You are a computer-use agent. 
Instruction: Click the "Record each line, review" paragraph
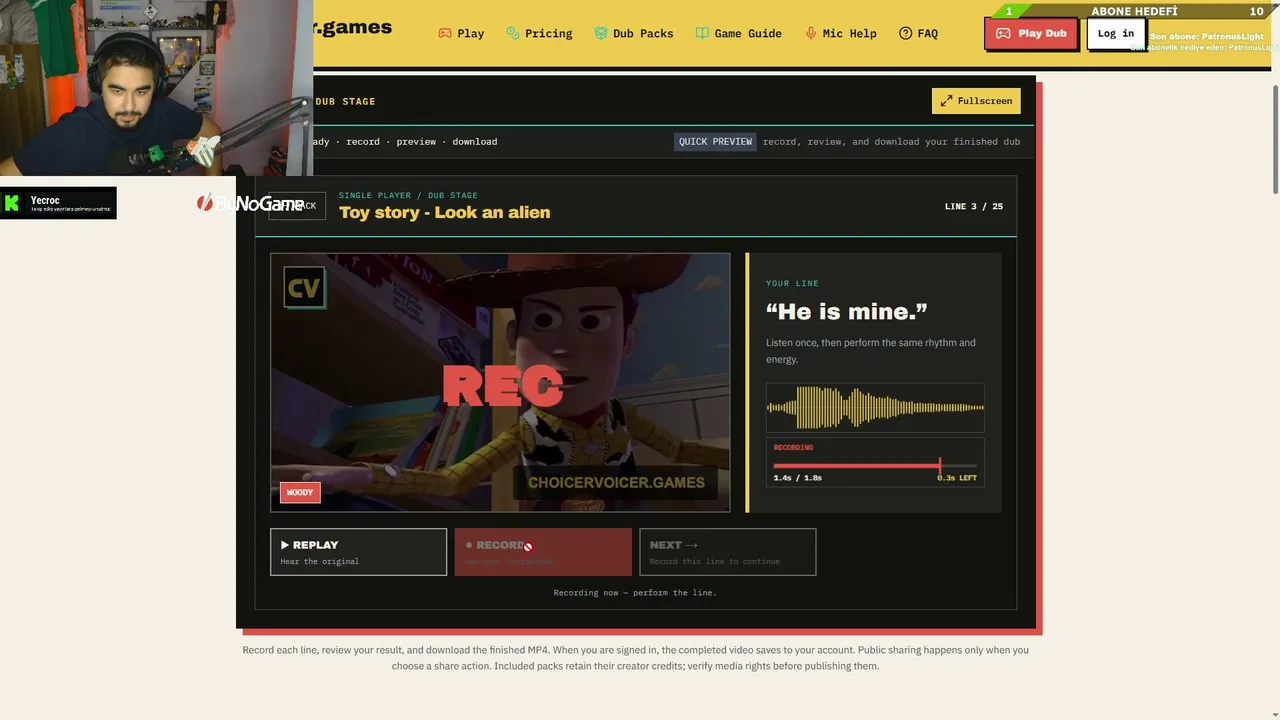(635, 658)
